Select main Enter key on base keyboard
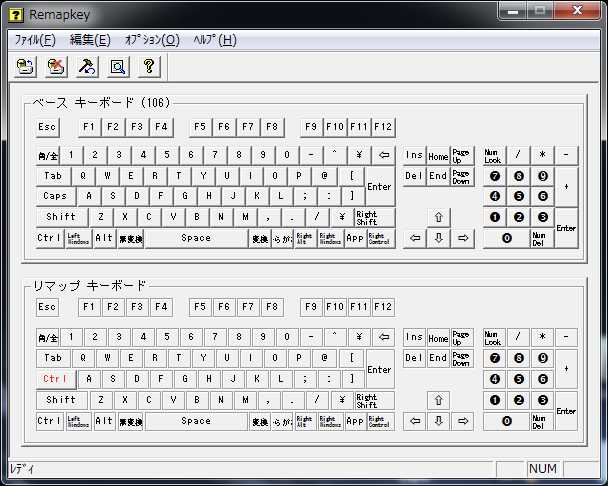This screenshot has width=608, height=486. [x=380, y=187]
